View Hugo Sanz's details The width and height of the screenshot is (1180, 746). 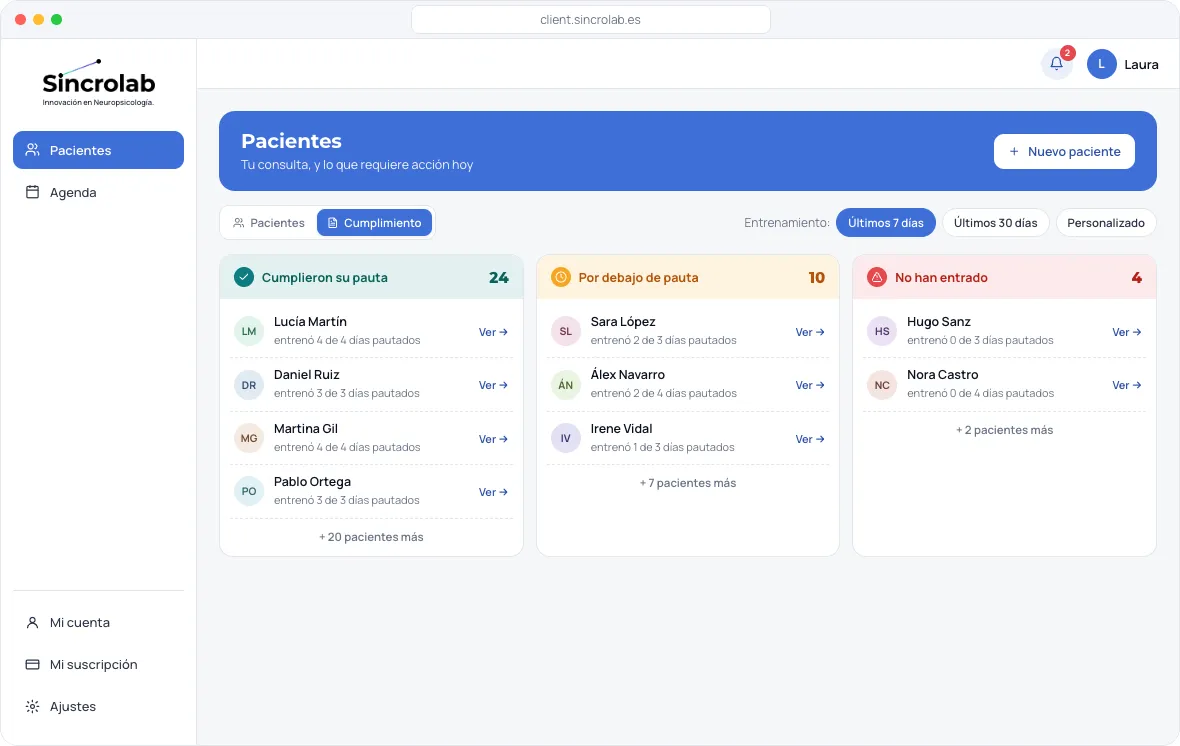tap(1127, 332)
